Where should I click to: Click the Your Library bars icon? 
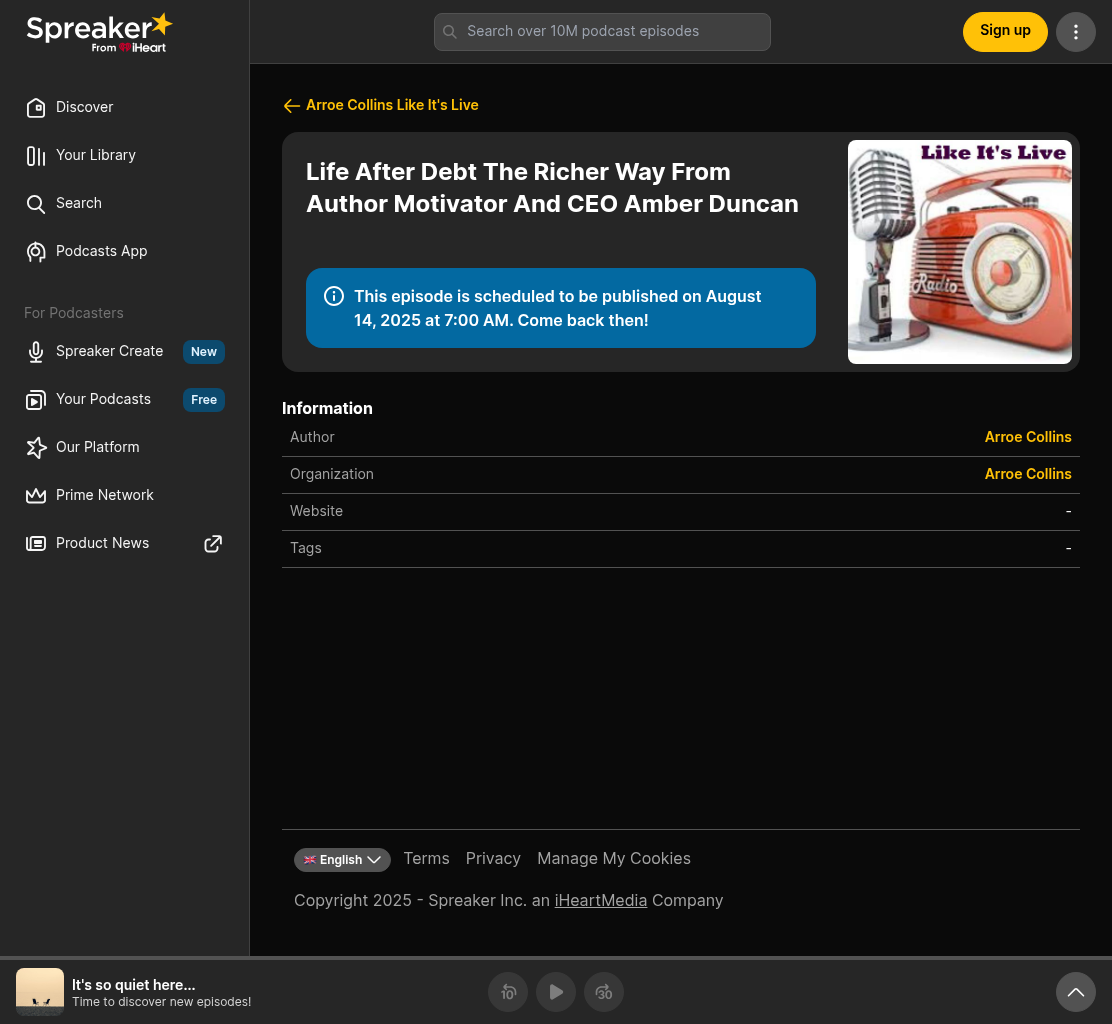[x=35, y=155]
